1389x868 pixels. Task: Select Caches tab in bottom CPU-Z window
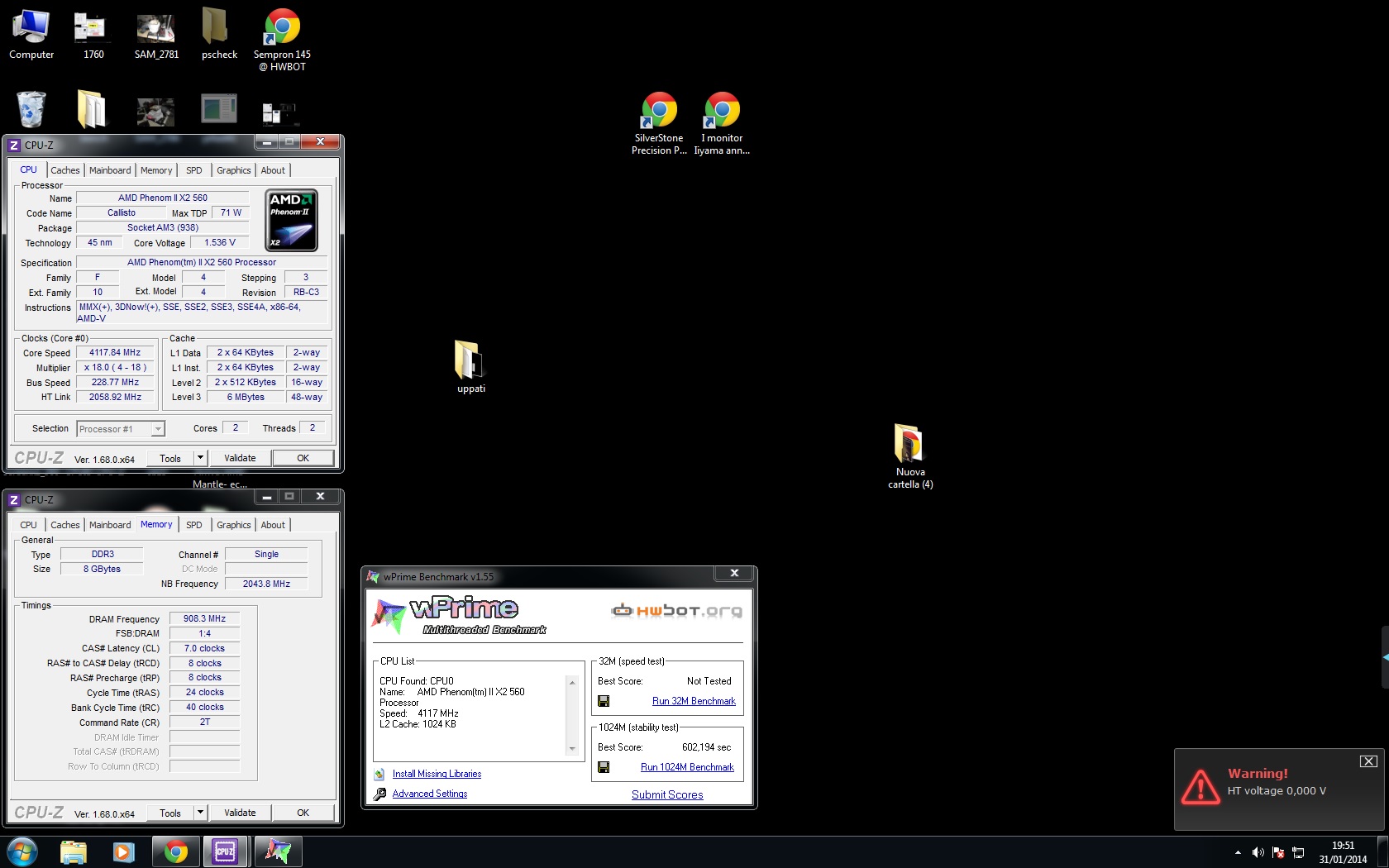pyautogui.click(x=65, y=525)
